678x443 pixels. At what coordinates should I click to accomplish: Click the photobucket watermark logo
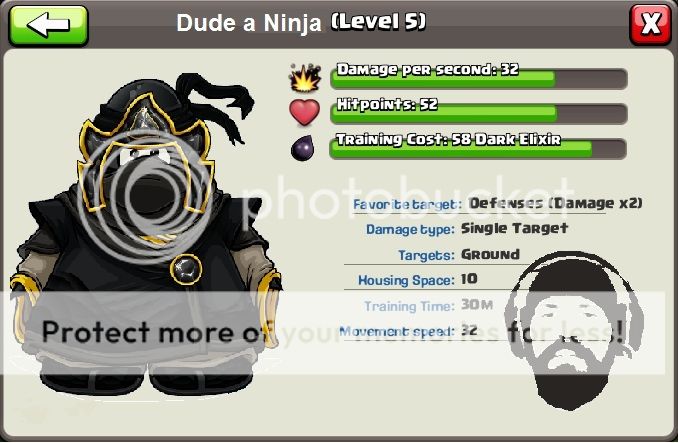[x=331, y=197]
